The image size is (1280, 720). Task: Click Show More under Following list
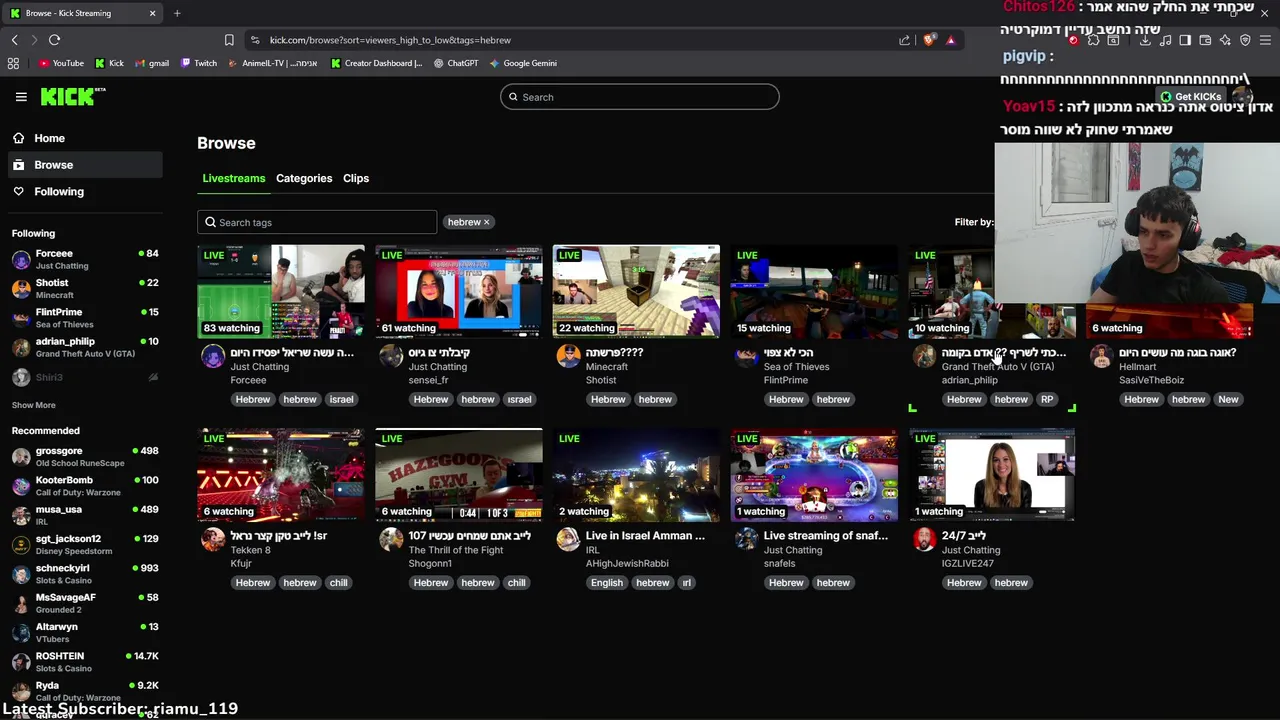tap(34, 405)
